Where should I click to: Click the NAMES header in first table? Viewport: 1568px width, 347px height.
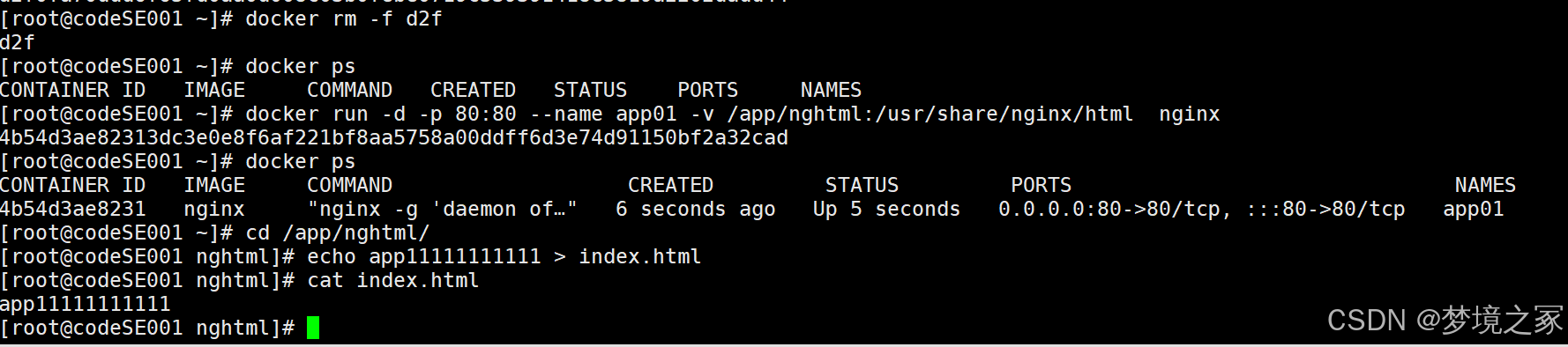click(x=831, y=90)
